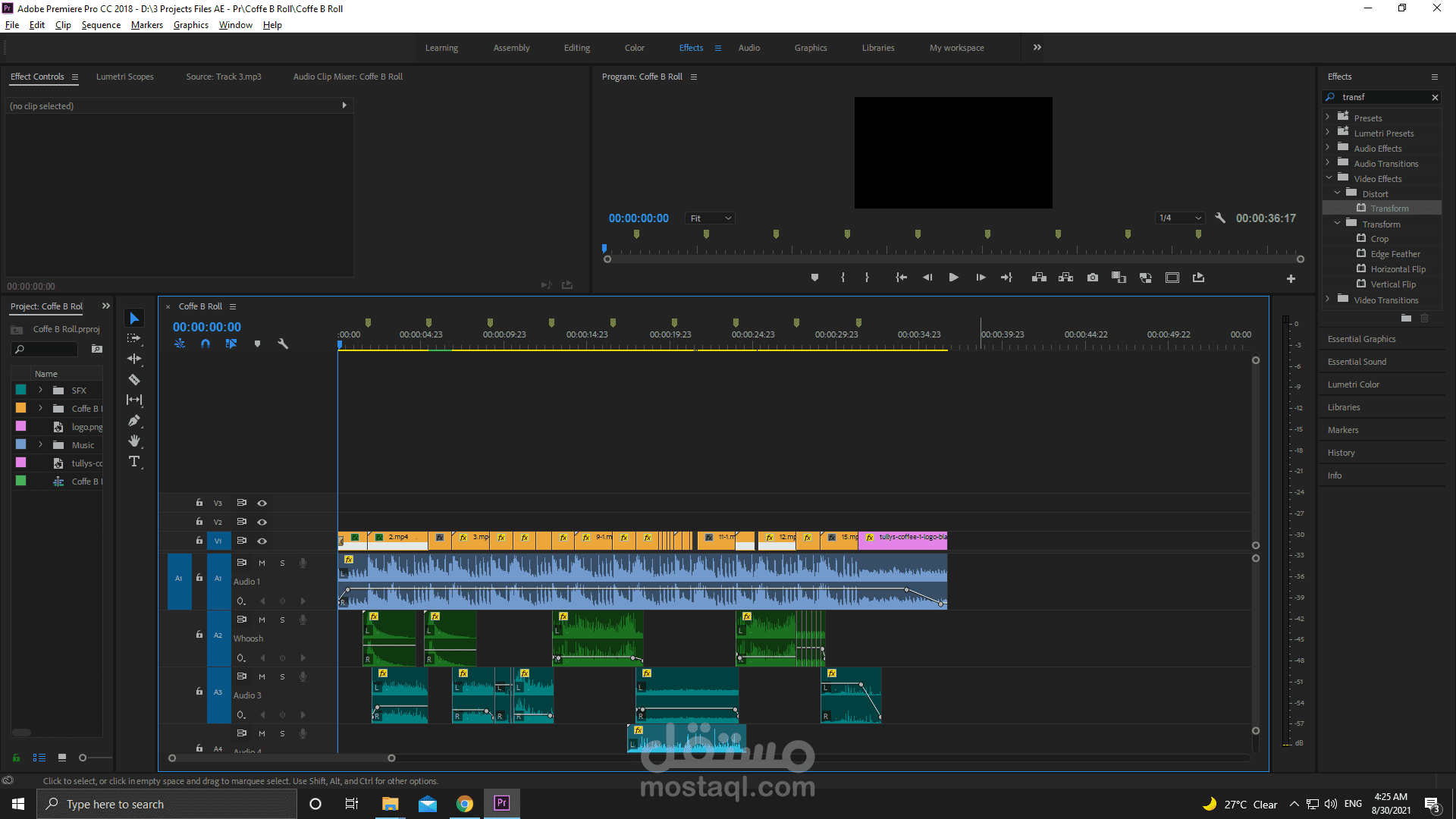Expand the Music bin

pos(40,444)
